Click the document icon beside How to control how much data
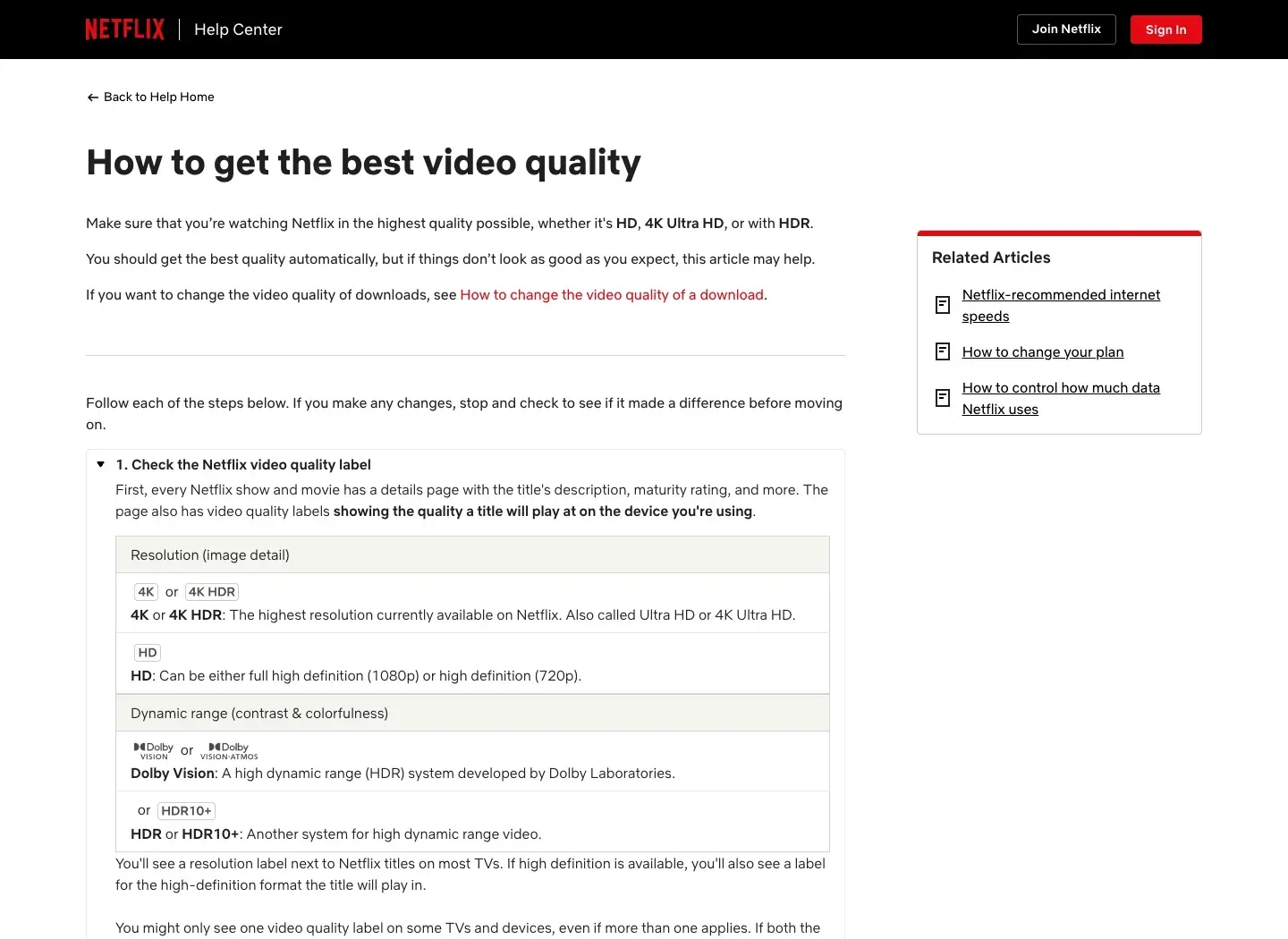This screenshot has width=1288, height=939. pos(943,398)
